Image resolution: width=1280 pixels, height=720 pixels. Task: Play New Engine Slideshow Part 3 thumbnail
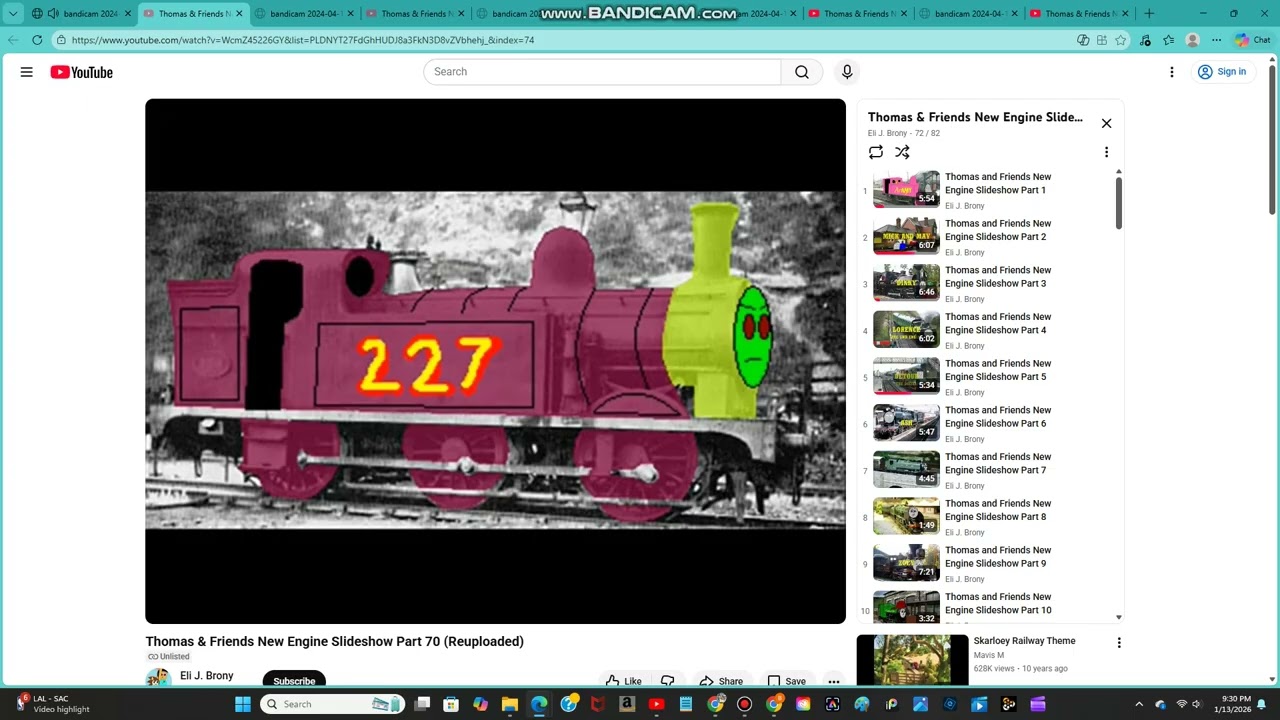click(x=906, y=283)
